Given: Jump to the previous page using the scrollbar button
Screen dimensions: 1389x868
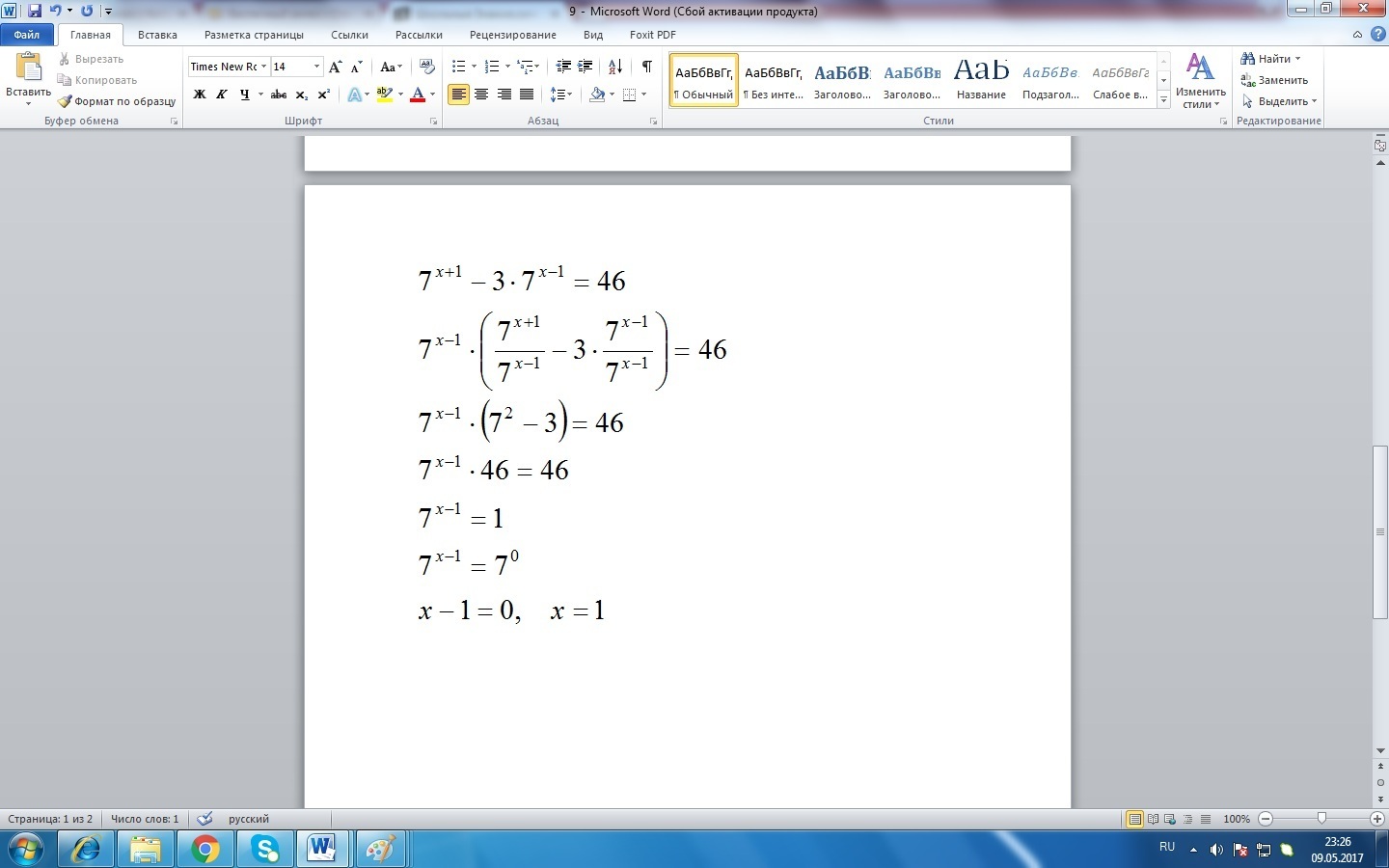Looking at the screenshot, I should click(x=1380, y=767).
